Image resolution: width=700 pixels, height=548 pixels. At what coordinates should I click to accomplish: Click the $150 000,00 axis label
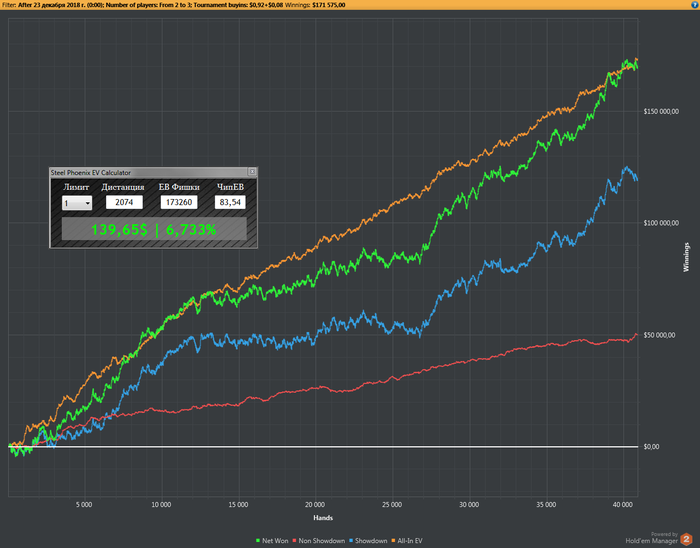[661, 112]
